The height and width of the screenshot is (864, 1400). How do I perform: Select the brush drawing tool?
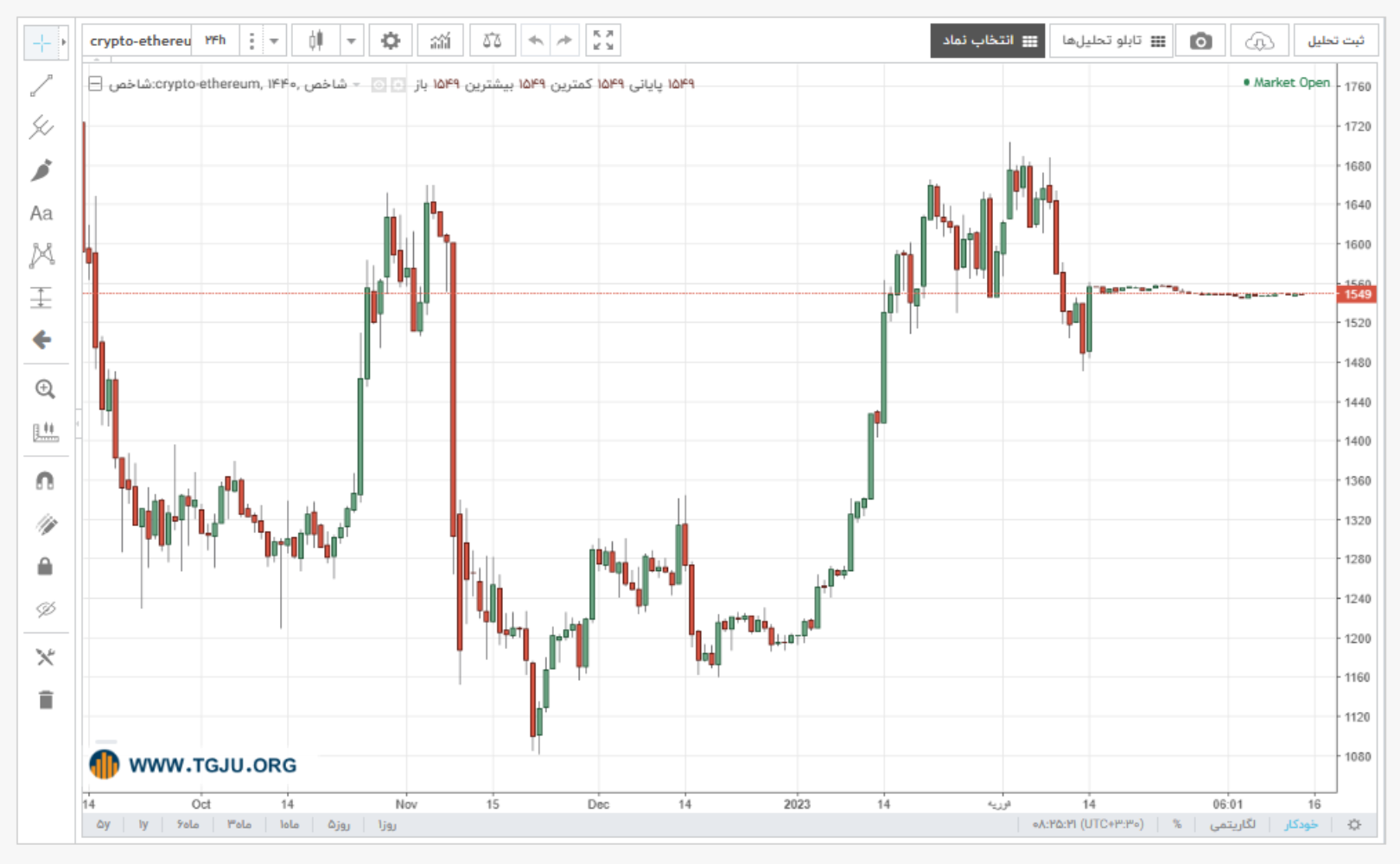[41, 170]
